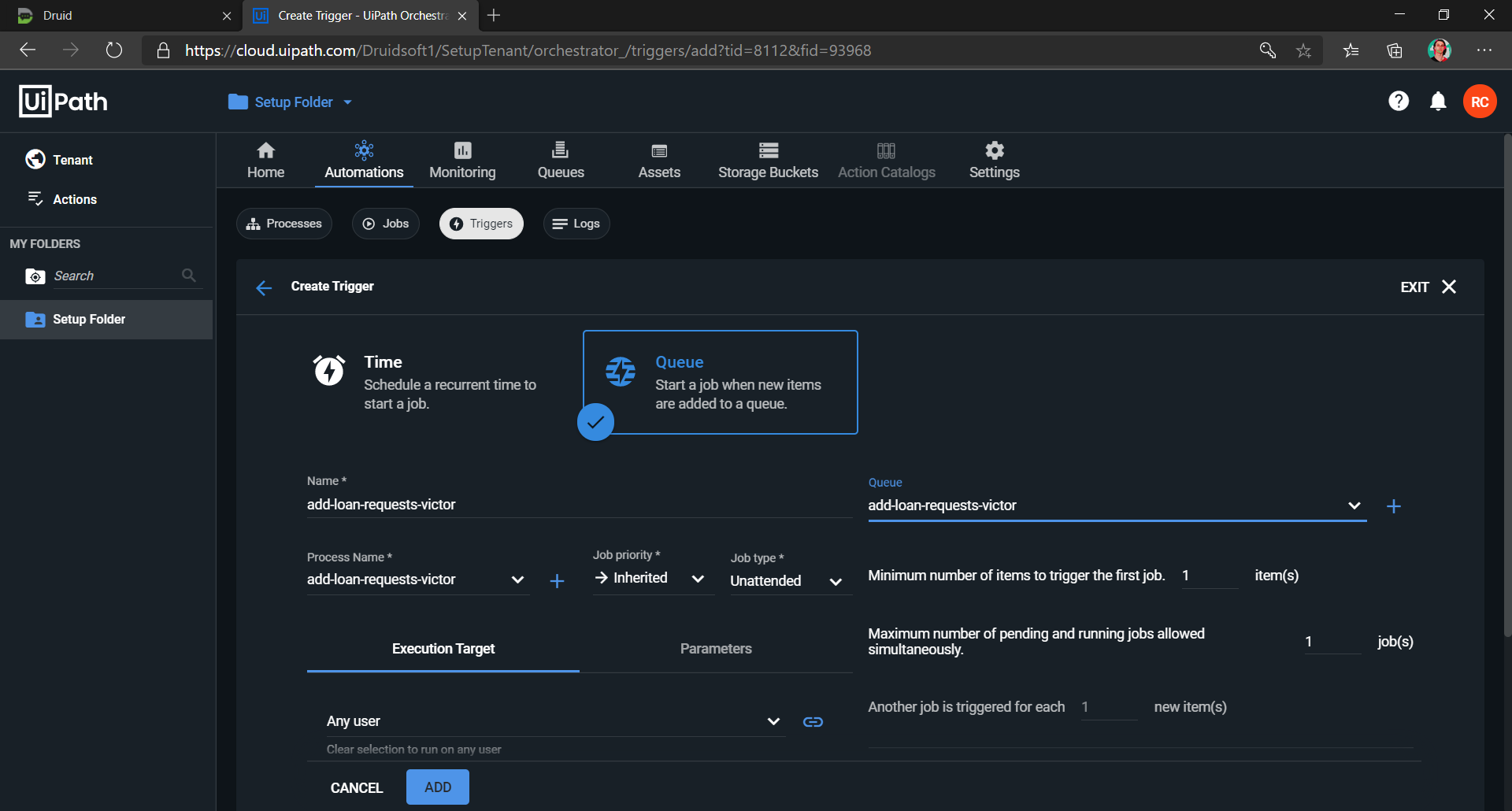Open the Assets section
Image resolution: width=1512 pixels, height=811 pixels.
(659, 161)
